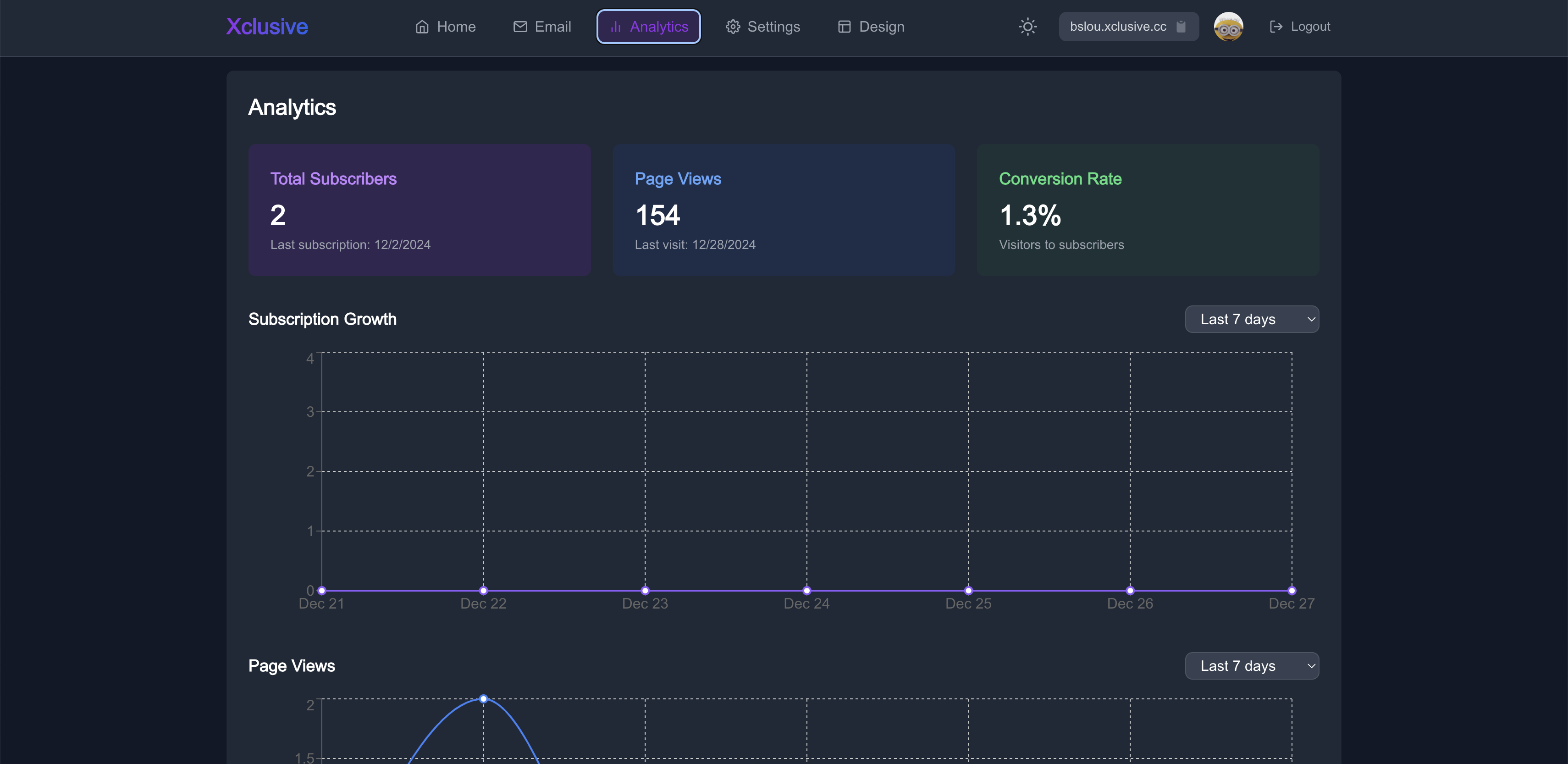Click the 1.3% conversion value
This screenshot has height=764, width=1568.
[1030, 216]
